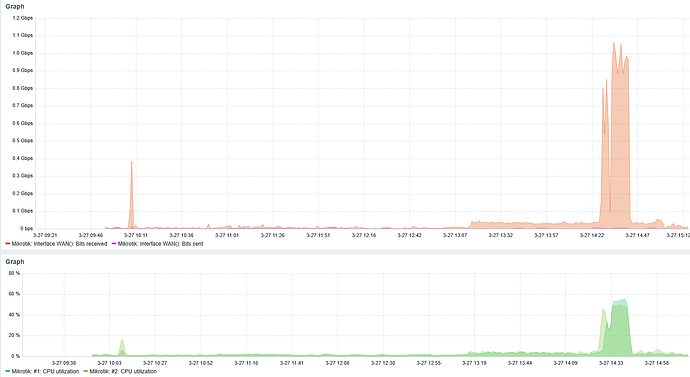Select the dark green CPU #1 legend swatch
The height and width of the screenshot is (377, 690).
pyautogui.click(x=7, y=371)
